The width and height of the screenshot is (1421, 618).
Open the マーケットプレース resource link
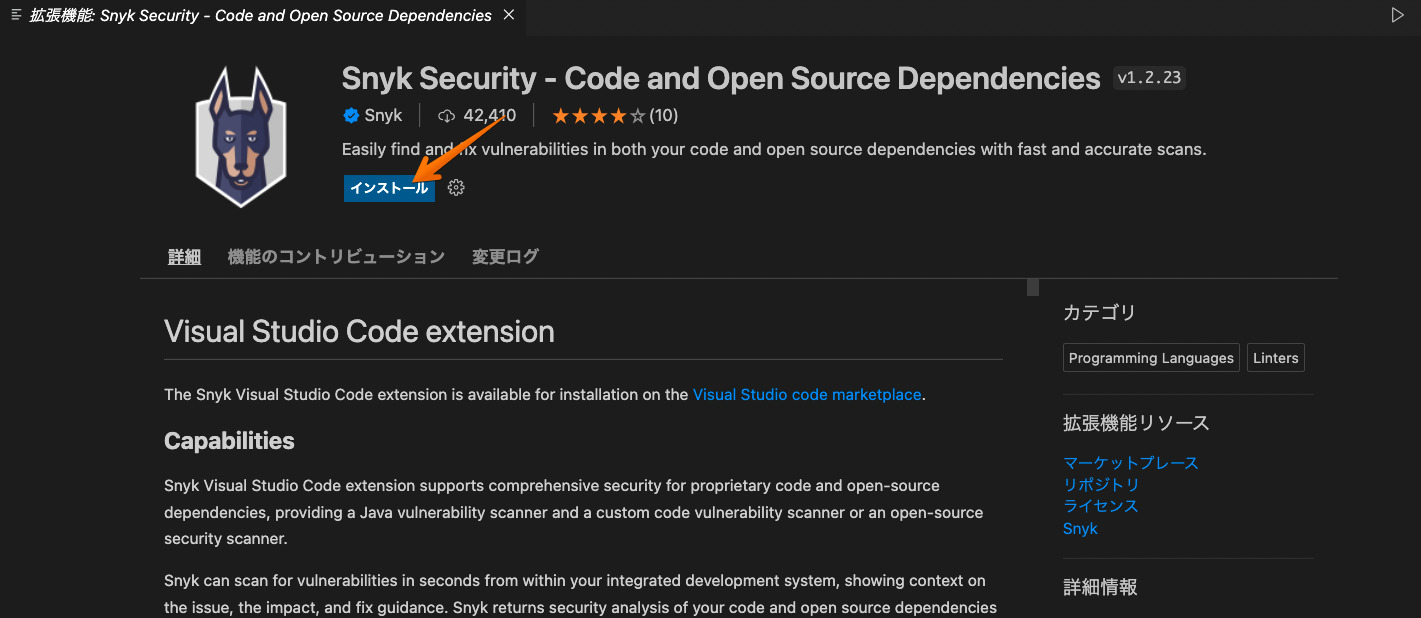tap(1130, 463)
